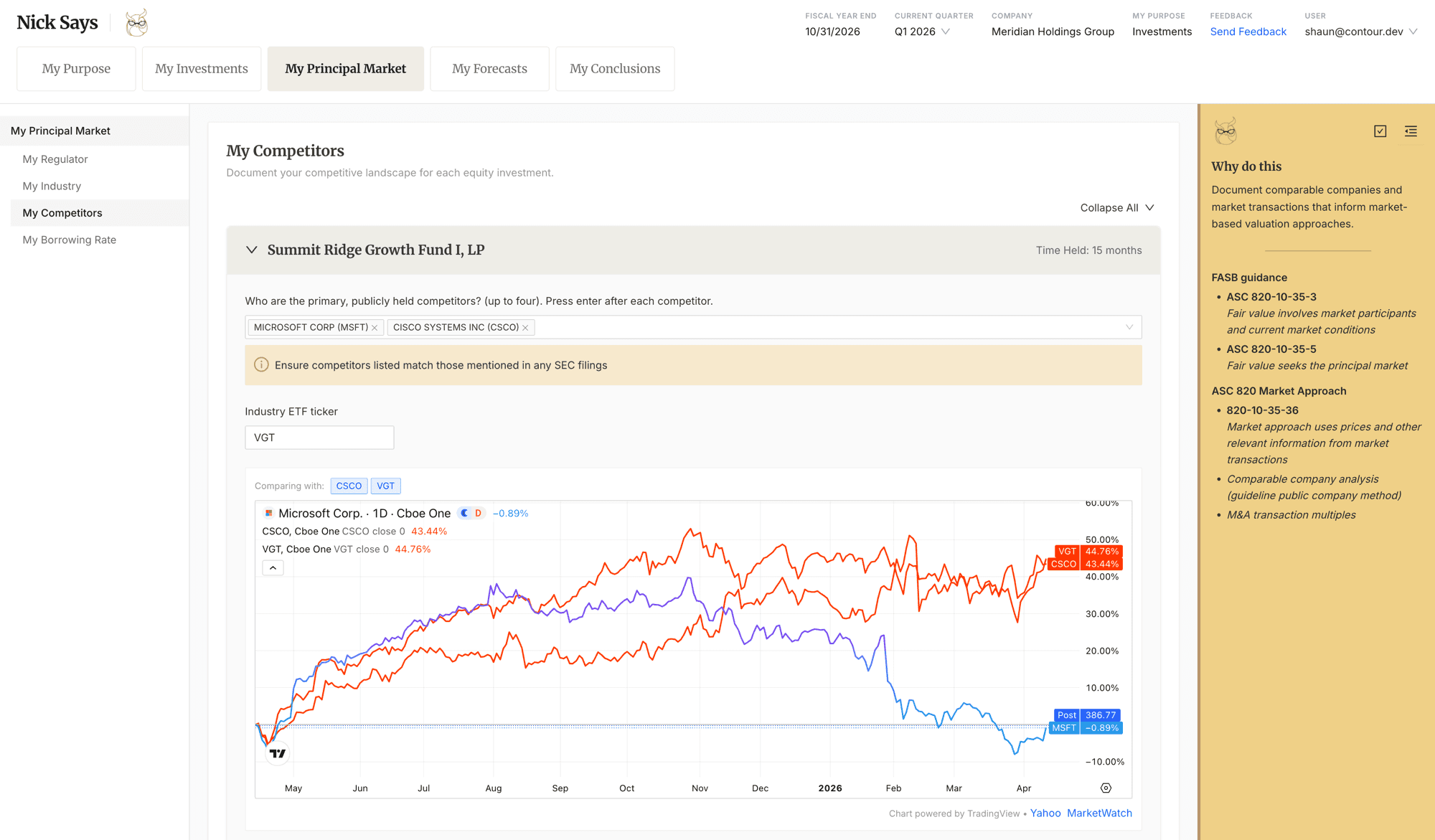Toggle the CSCO comparison chip
Screen dimensions: 1435x840
coord(349,486)
